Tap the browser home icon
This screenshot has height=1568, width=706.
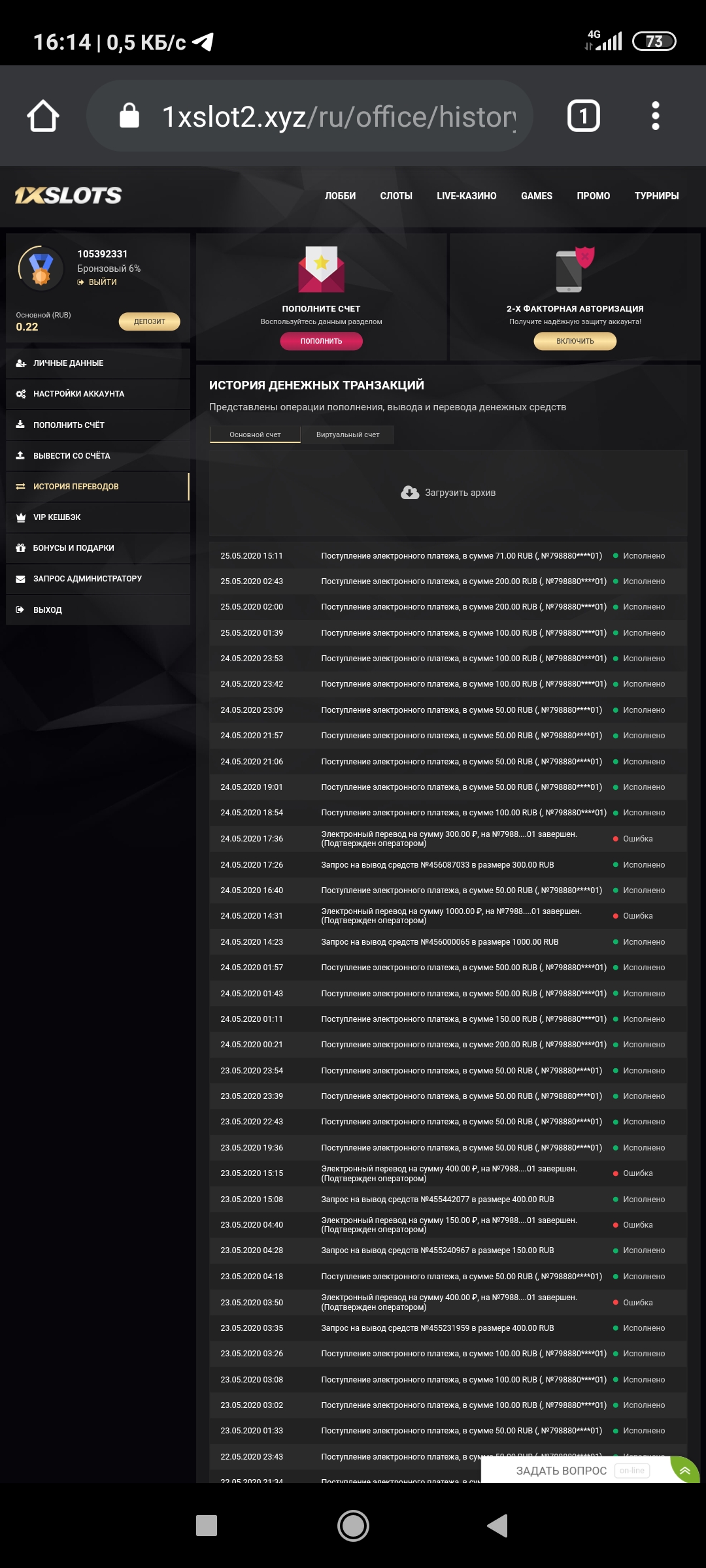pyautogui.click(x=43, y=116)
